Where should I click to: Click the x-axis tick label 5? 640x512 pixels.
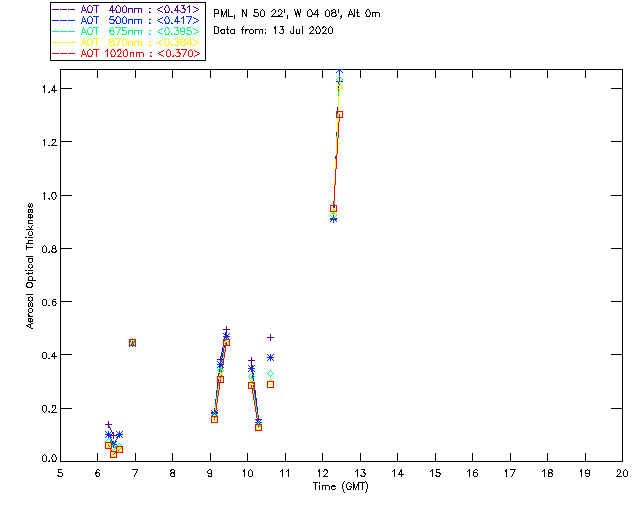pos(60,473)
